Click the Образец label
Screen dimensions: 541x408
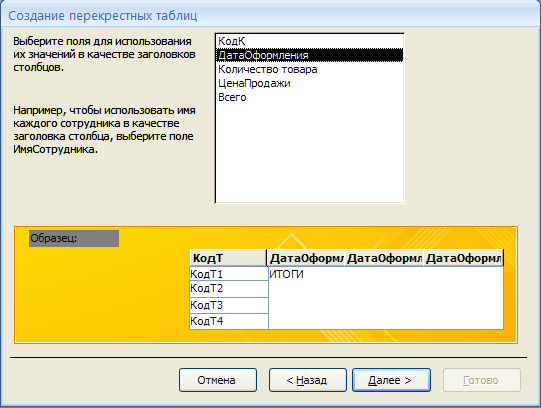click(74, 238)
